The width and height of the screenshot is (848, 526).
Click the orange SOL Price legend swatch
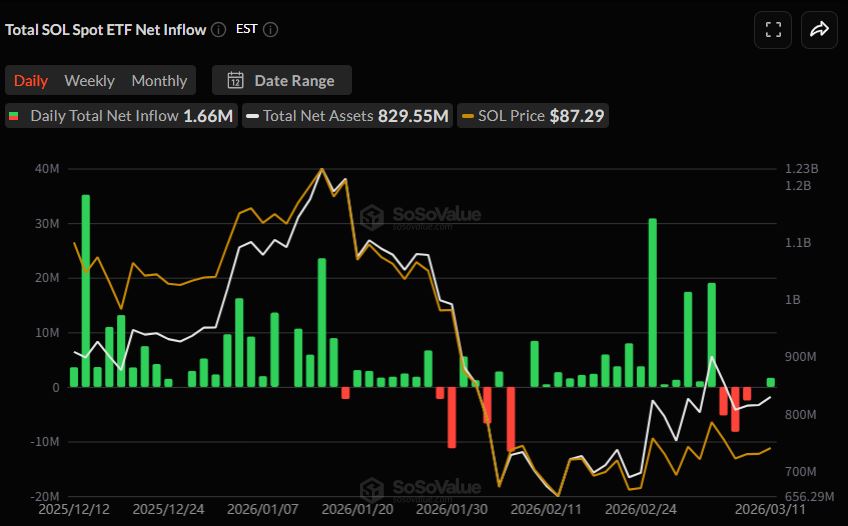(x=468, y=116)
